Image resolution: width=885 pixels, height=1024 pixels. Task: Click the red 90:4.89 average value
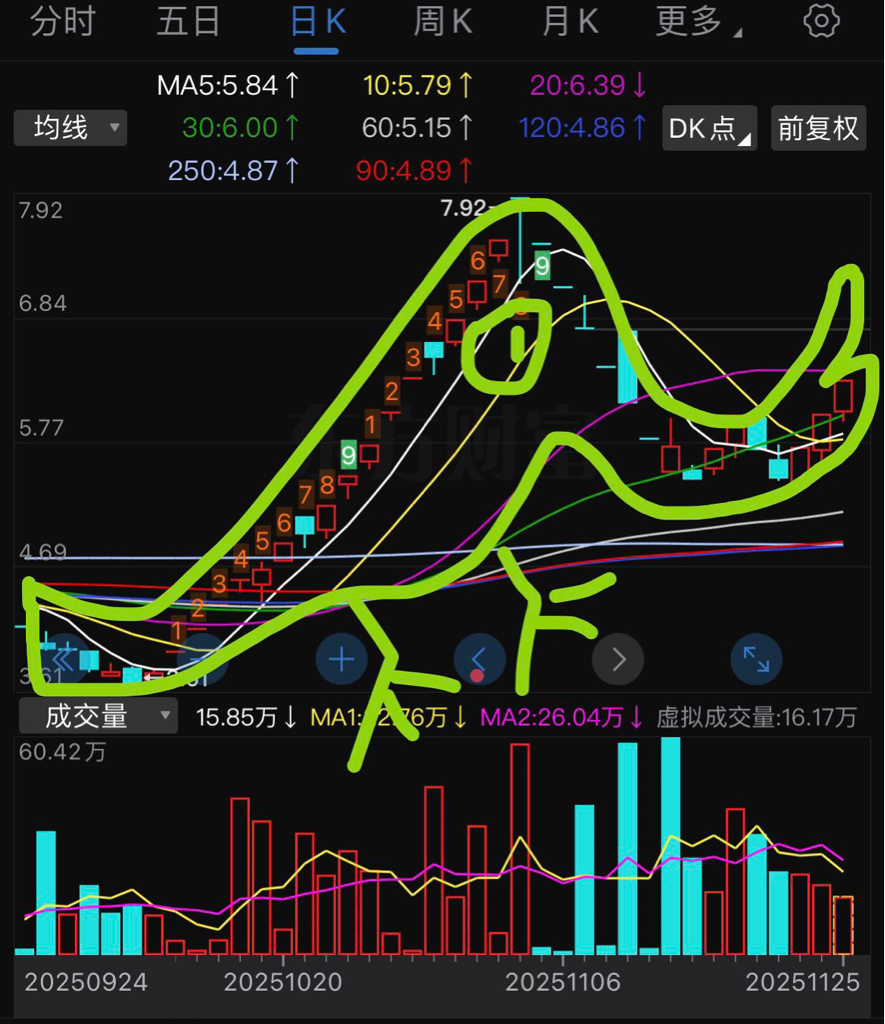[414, 171]
